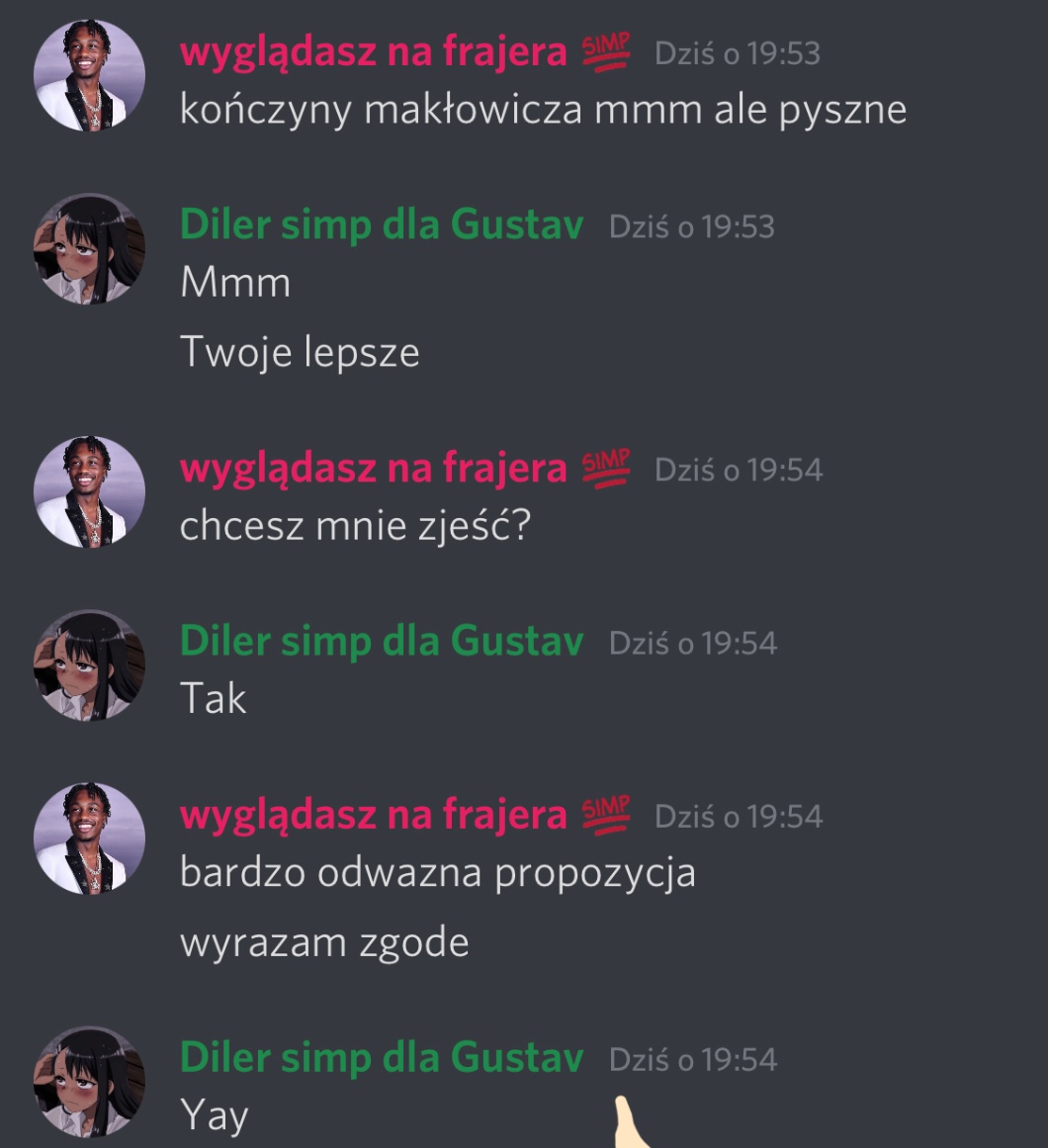This screenshot has width=1048, height=1148.
Task: Click the 'Dziś o 19:53' timestamp of first message
Action: click(x=737, y=53)
